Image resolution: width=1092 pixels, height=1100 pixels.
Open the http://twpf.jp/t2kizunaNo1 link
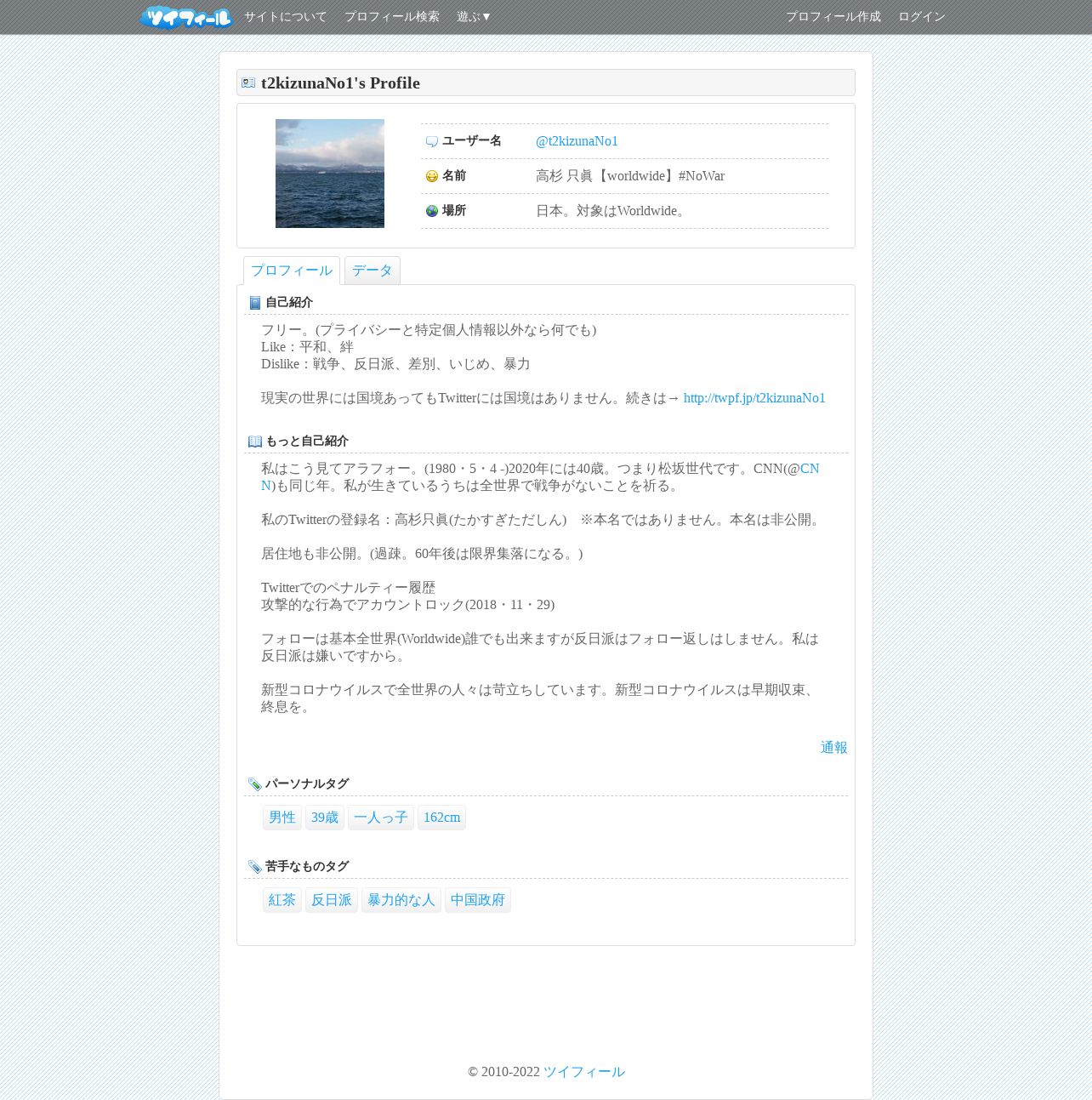[x=754, y=398]
